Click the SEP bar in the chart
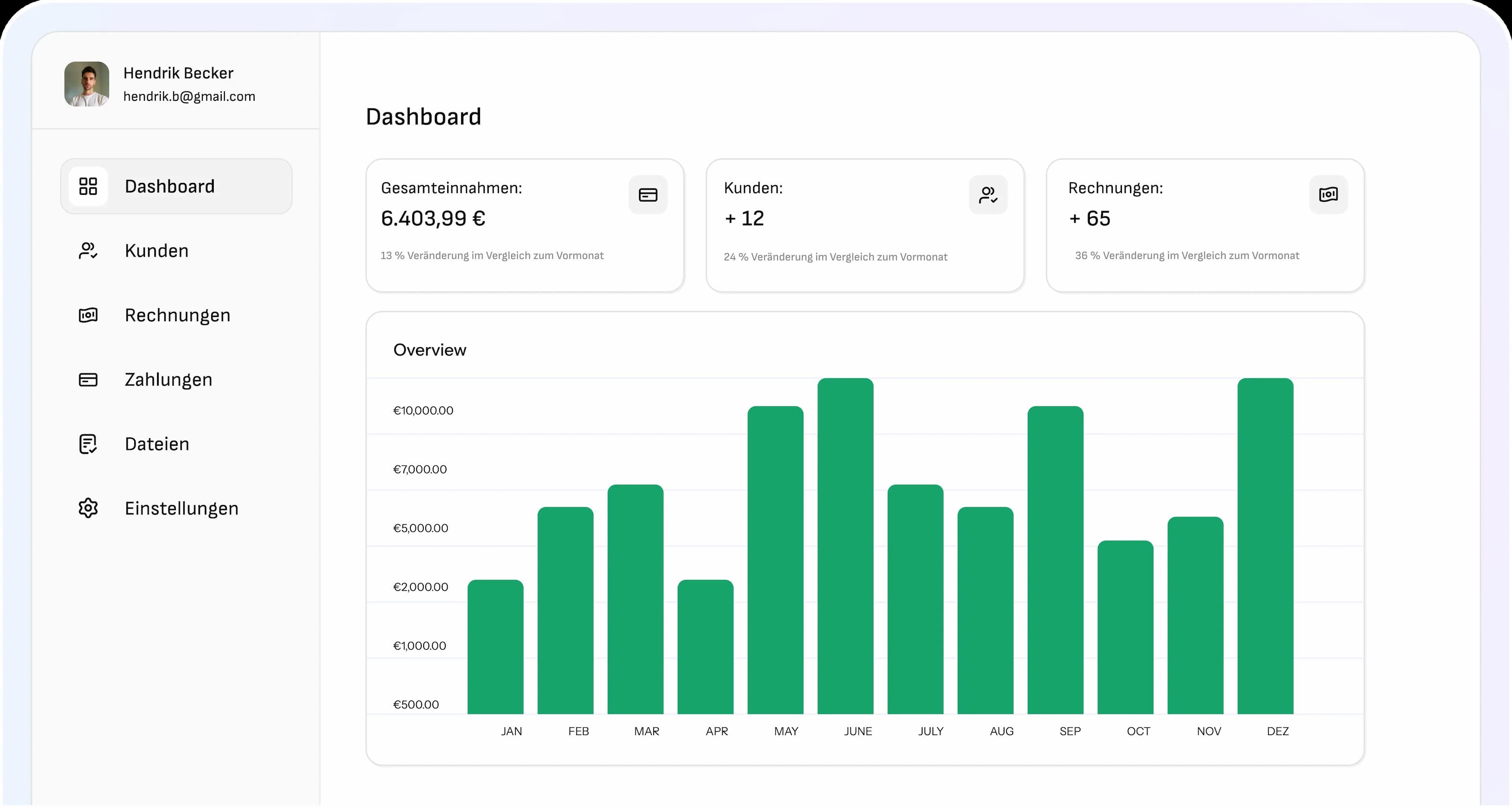Screen dimensions: 1512x808 (1055, 560)
